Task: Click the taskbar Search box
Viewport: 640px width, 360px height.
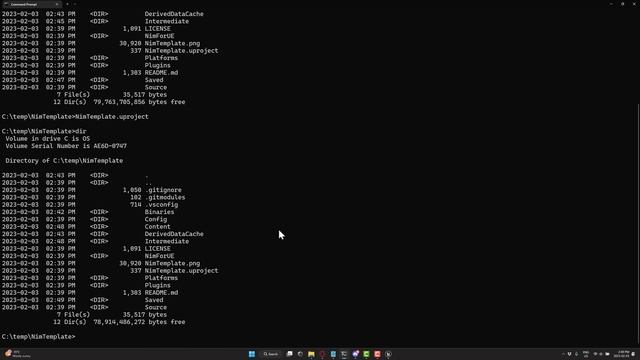Action: (x=271, y=354)
